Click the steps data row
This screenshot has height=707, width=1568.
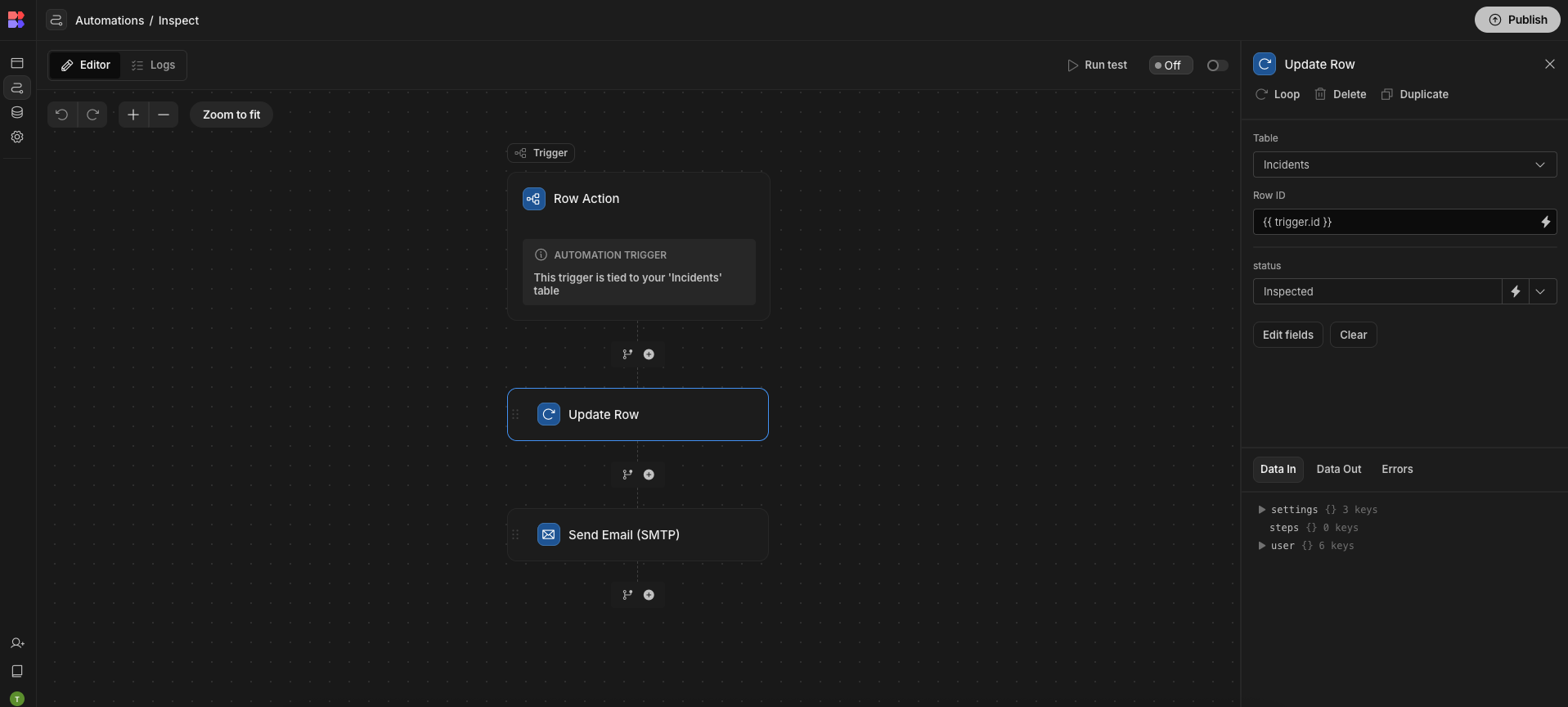click(1314, 528)
